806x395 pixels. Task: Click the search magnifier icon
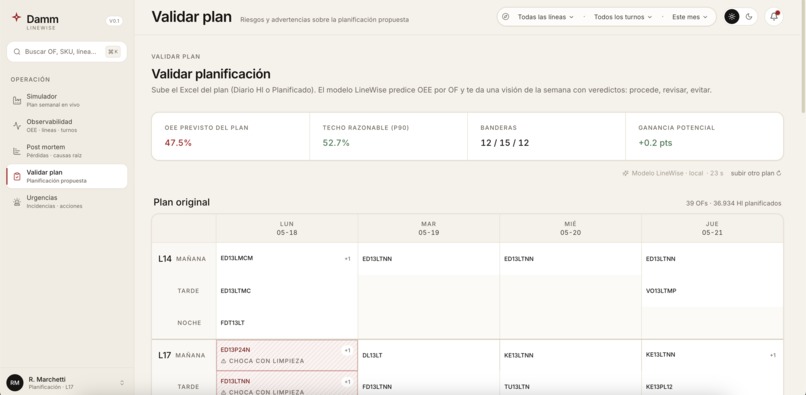click(17, 51)
